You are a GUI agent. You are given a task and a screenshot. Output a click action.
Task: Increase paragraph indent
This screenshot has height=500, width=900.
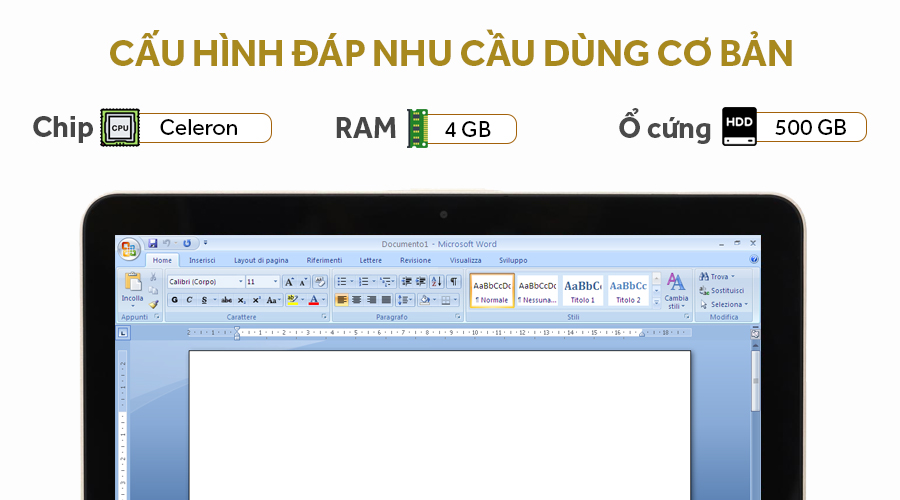point(421,281)
